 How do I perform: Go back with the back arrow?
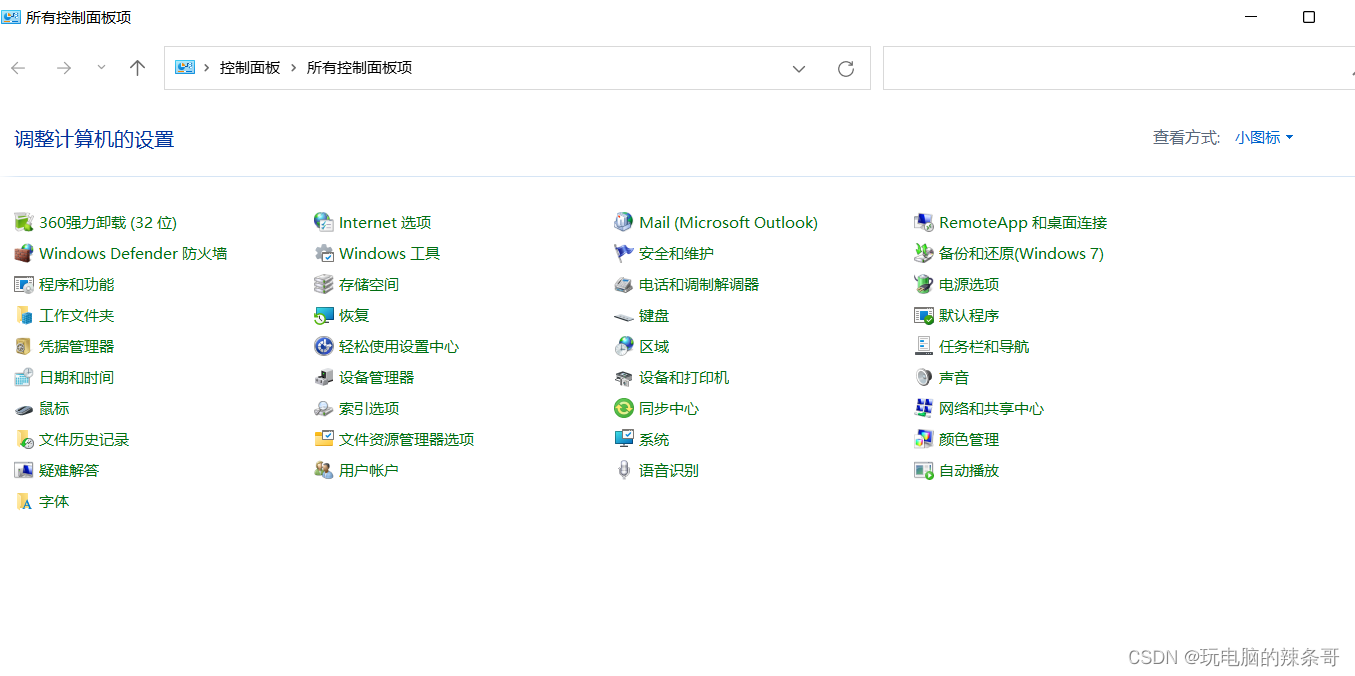(18, 68)
